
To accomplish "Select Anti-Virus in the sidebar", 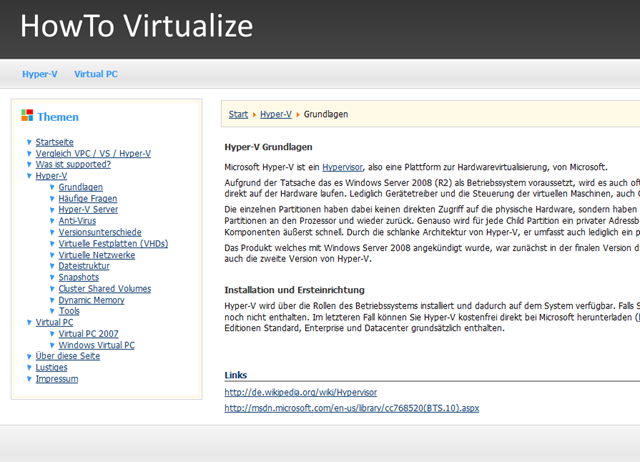I will pos(78,221).
